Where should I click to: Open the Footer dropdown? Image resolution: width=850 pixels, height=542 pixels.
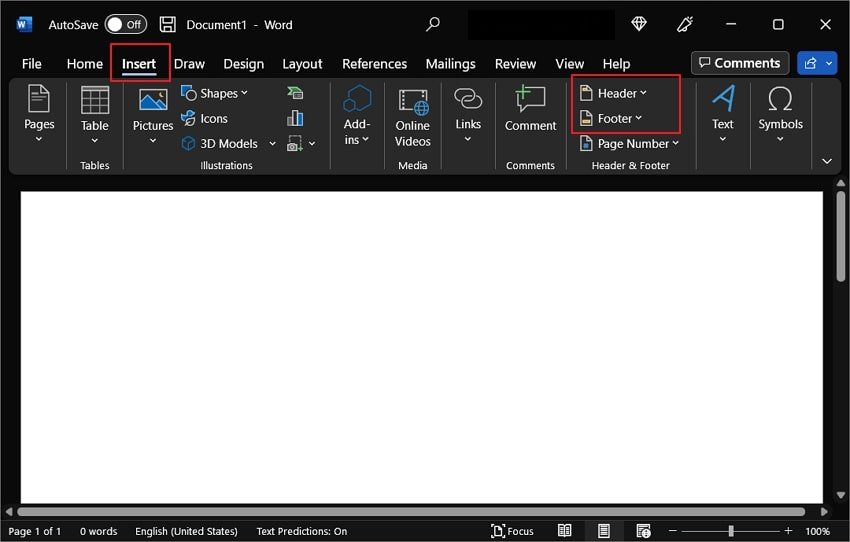coord(611,118)
